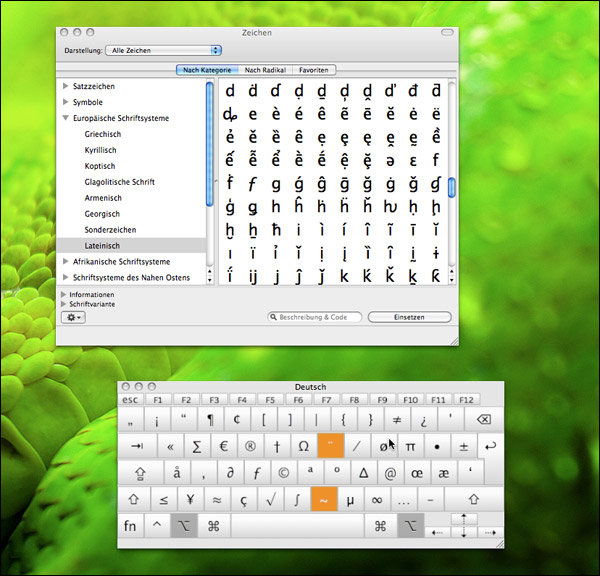The width and height of the screenshot is (600, 576).
Task: Click the Einsetzen button
Action: click(408, 317)
